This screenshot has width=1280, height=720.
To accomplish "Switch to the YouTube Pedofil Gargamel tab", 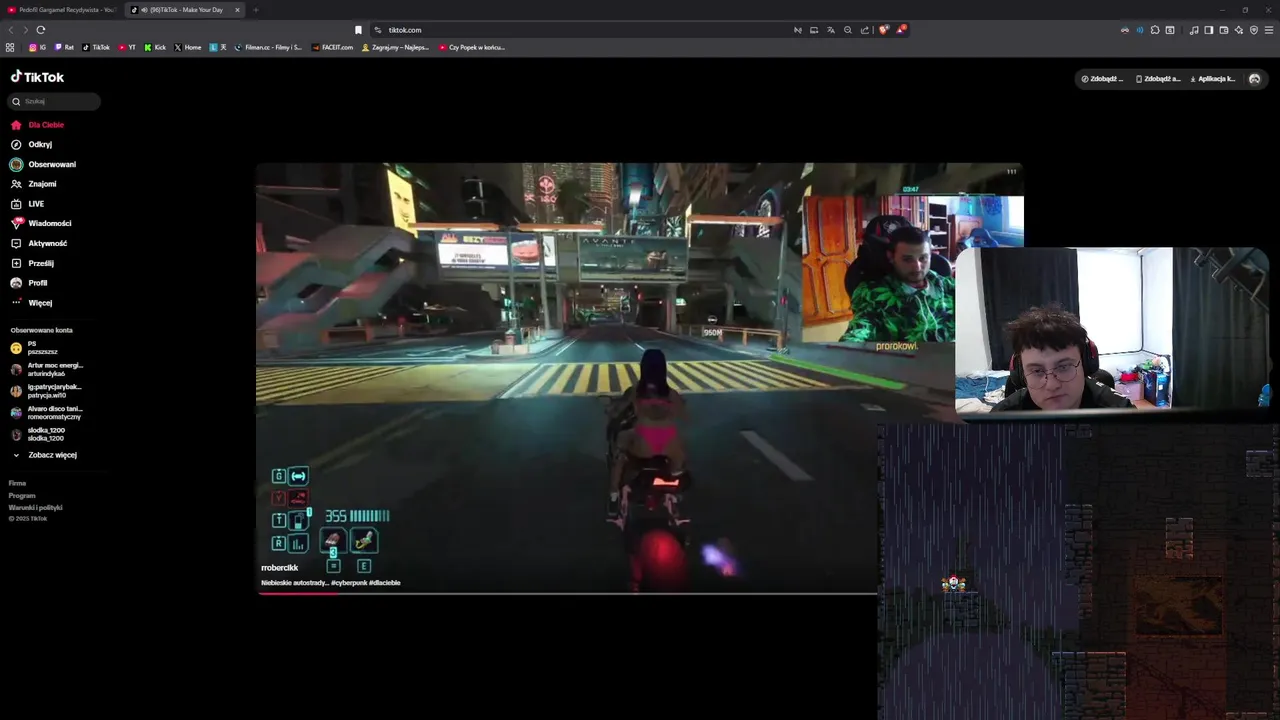I will [60, 10].
